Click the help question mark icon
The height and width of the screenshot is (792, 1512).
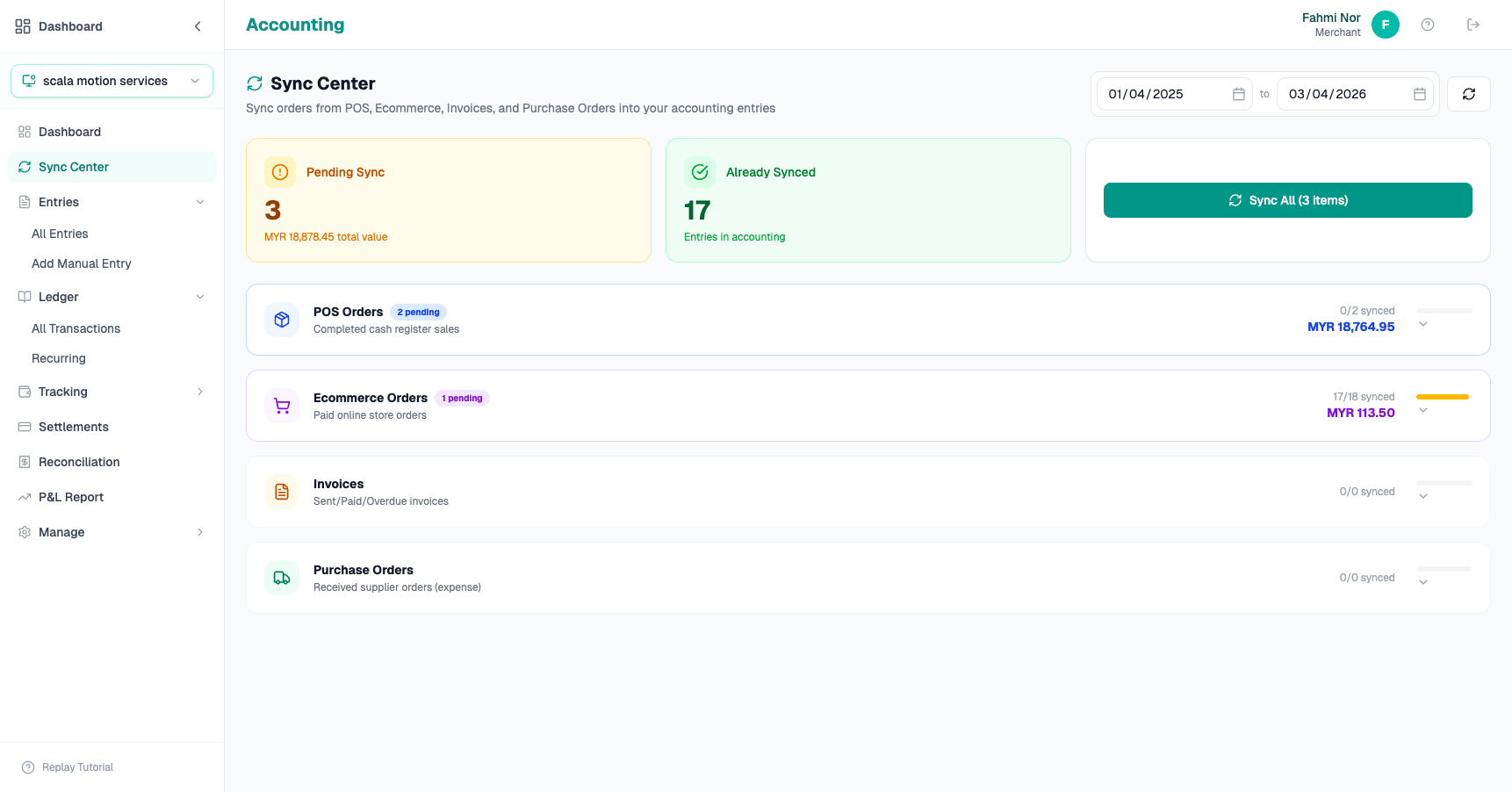(1428, 25)
